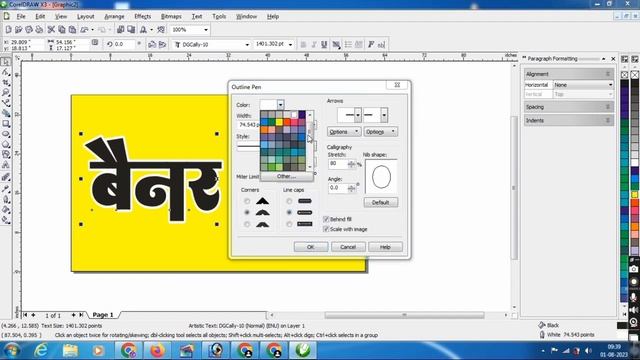This screenshot has height=360, width=640.
Task: Select the third square Line caps option
Action: tap(289, 224)
